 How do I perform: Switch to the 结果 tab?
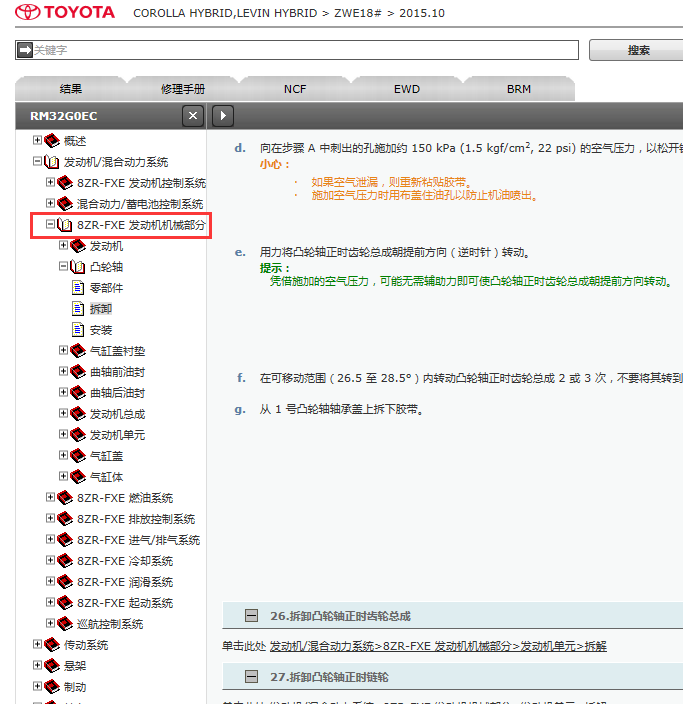(71, 89)
